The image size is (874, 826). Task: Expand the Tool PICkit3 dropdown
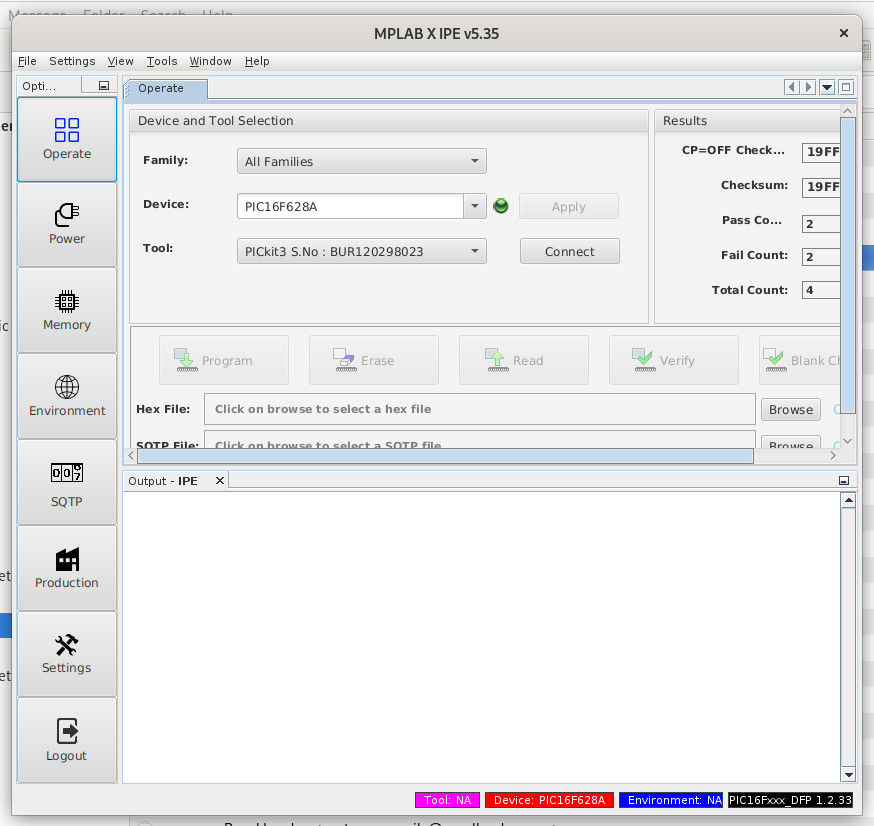(362, 251)
